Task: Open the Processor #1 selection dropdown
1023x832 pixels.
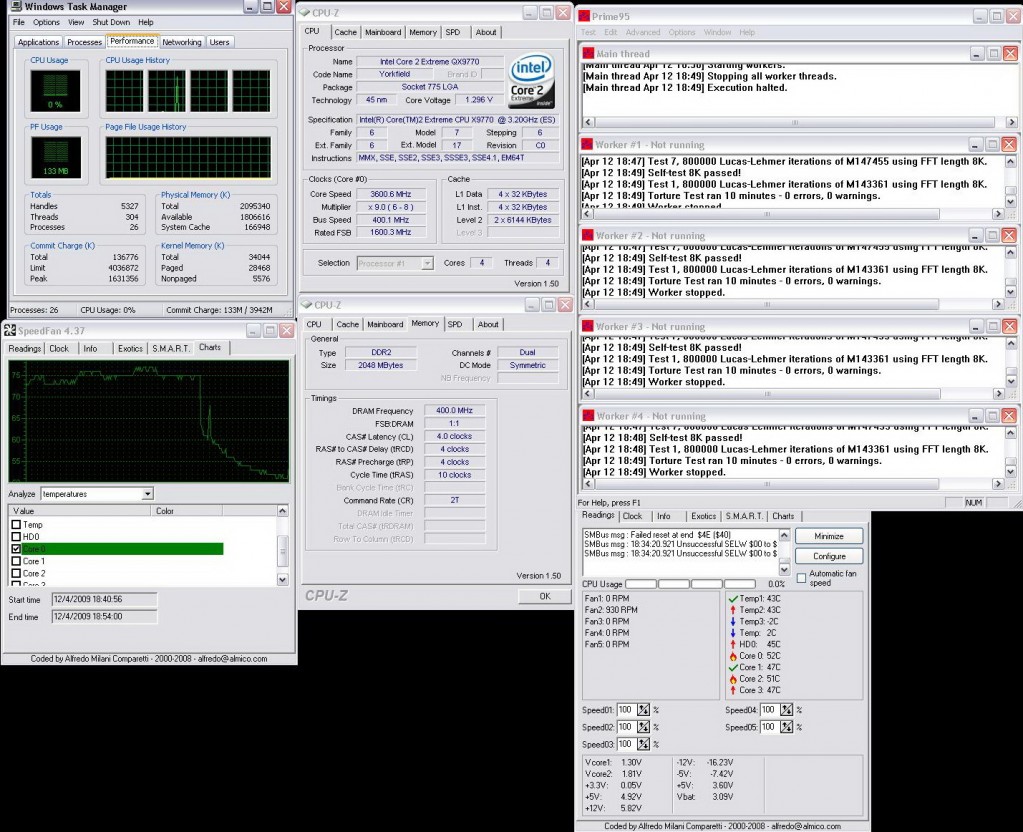Action: click(426, 263)
